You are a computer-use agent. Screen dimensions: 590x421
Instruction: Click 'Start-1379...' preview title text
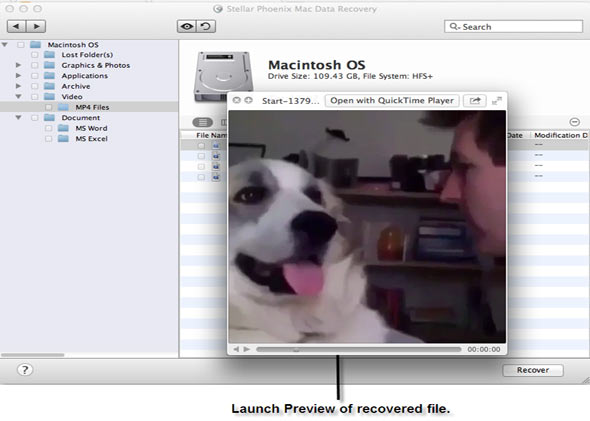pos(290,101)
